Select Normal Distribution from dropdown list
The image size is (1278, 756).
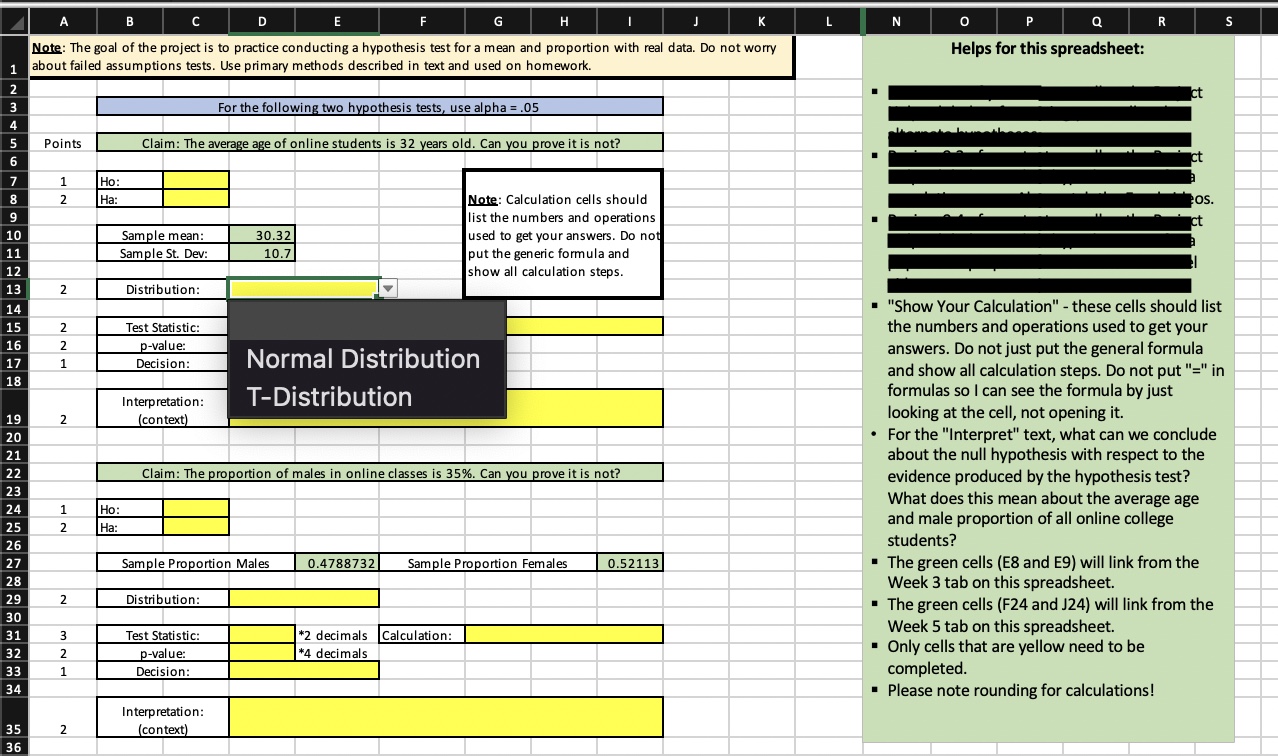363,359
